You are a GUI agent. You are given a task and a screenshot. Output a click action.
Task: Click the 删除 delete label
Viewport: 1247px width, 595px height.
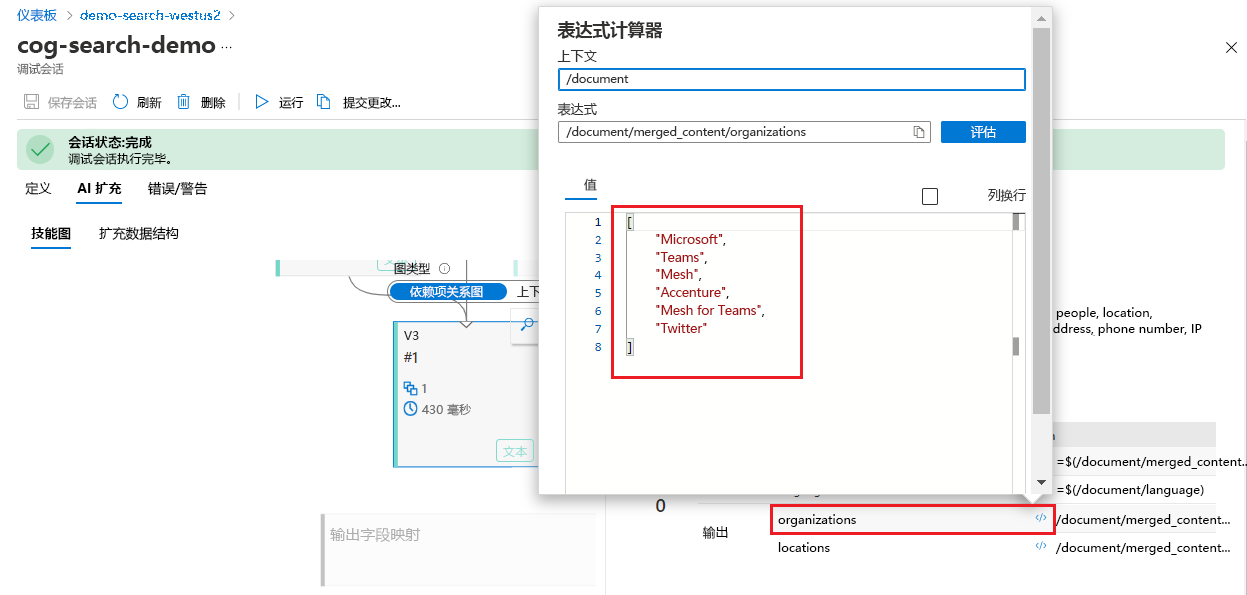tap(213, 102)
